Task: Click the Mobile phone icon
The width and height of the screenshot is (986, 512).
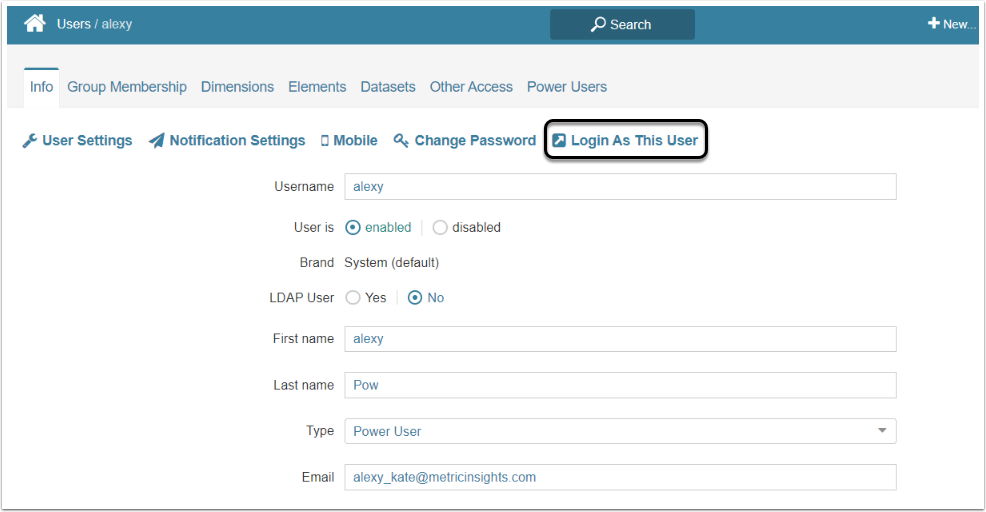Action: coord(325,141)
